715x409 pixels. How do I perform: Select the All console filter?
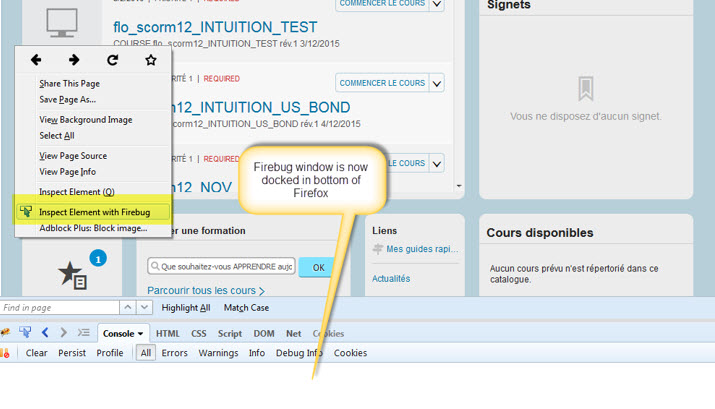pos(145,353)
